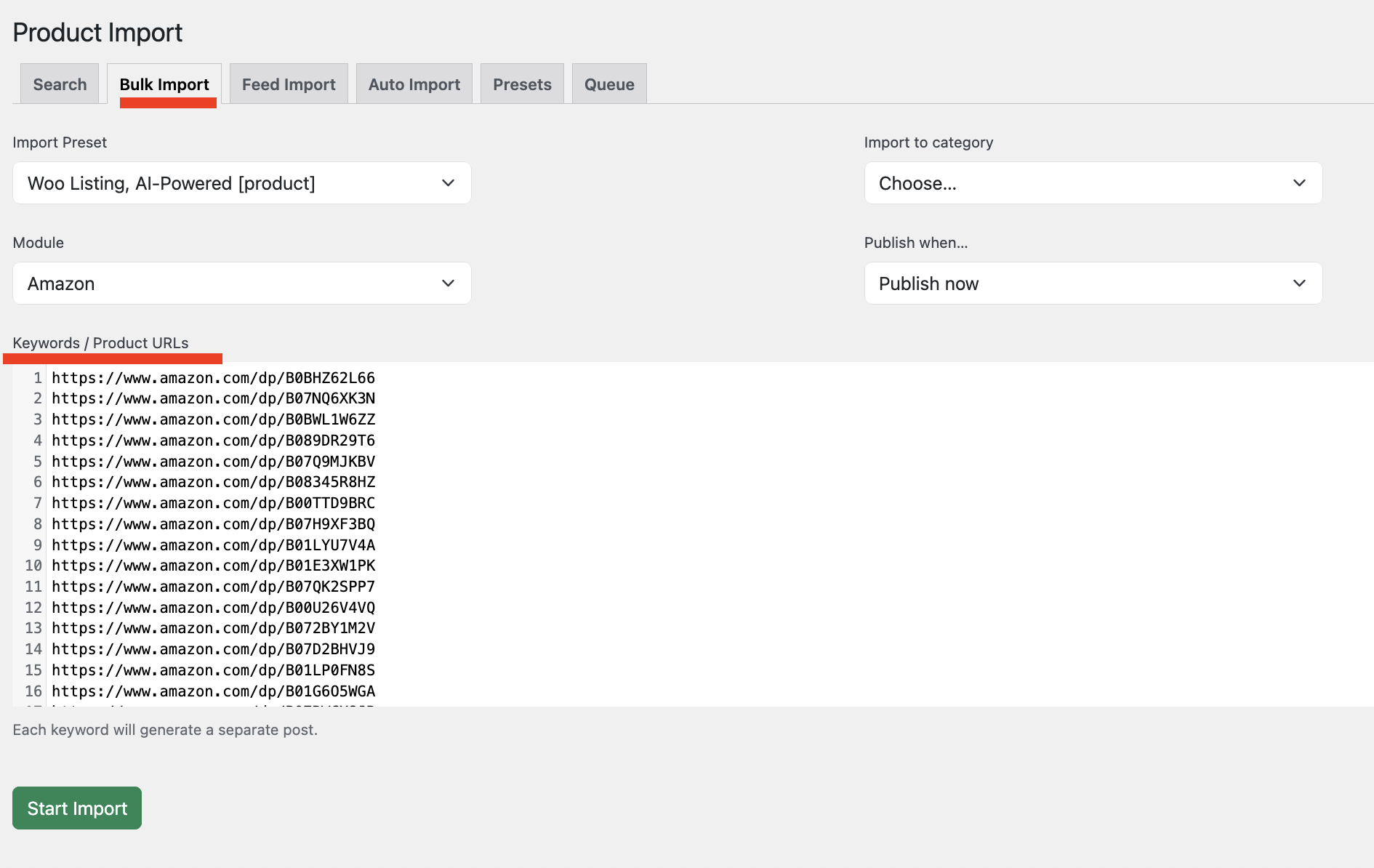
Task: Open the Presets tab
Action: 522,84
